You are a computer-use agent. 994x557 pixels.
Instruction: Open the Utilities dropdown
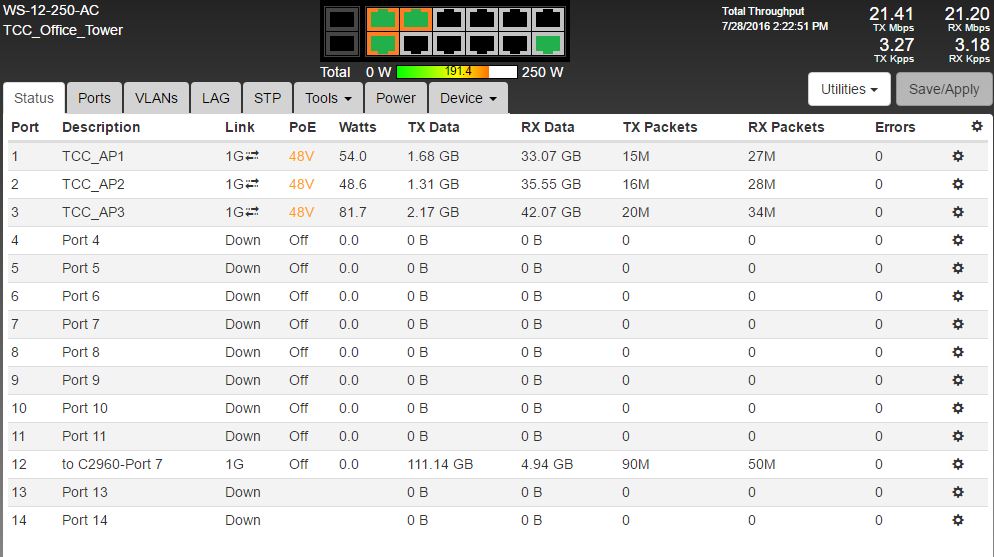point(848,89)
